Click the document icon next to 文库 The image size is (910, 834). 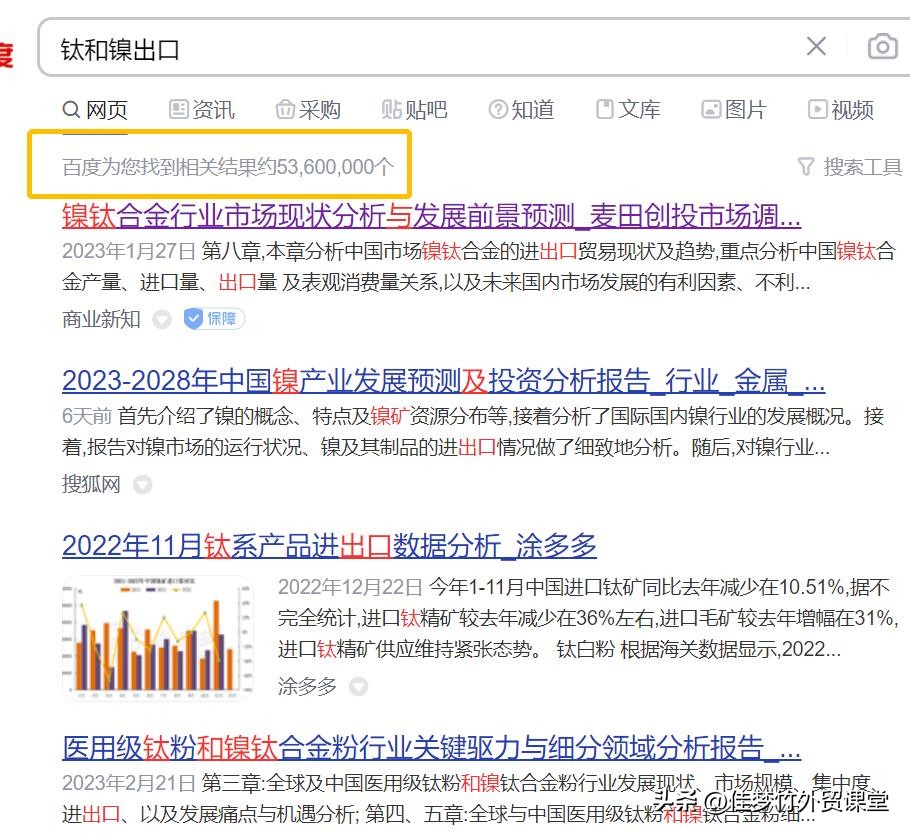pyautogui.click(x=604, y=109)
